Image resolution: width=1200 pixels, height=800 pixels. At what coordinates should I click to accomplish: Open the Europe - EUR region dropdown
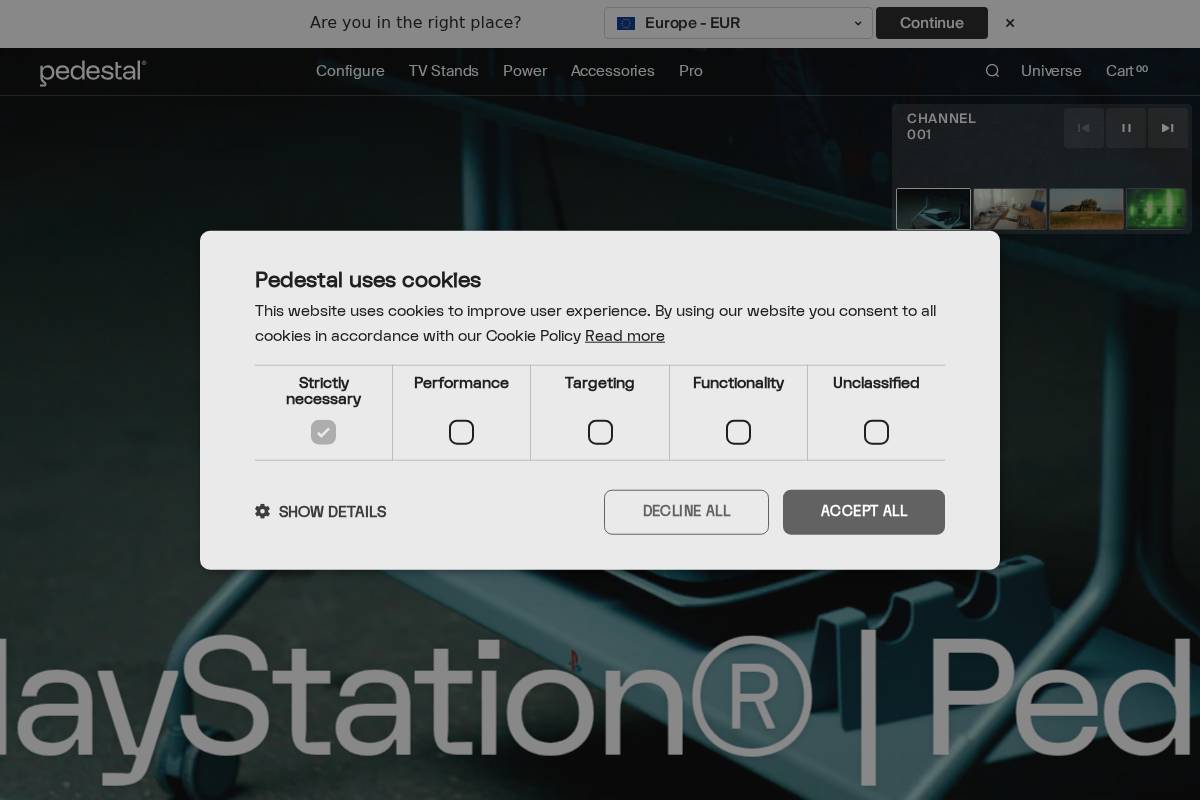click(x=738, y=23)
